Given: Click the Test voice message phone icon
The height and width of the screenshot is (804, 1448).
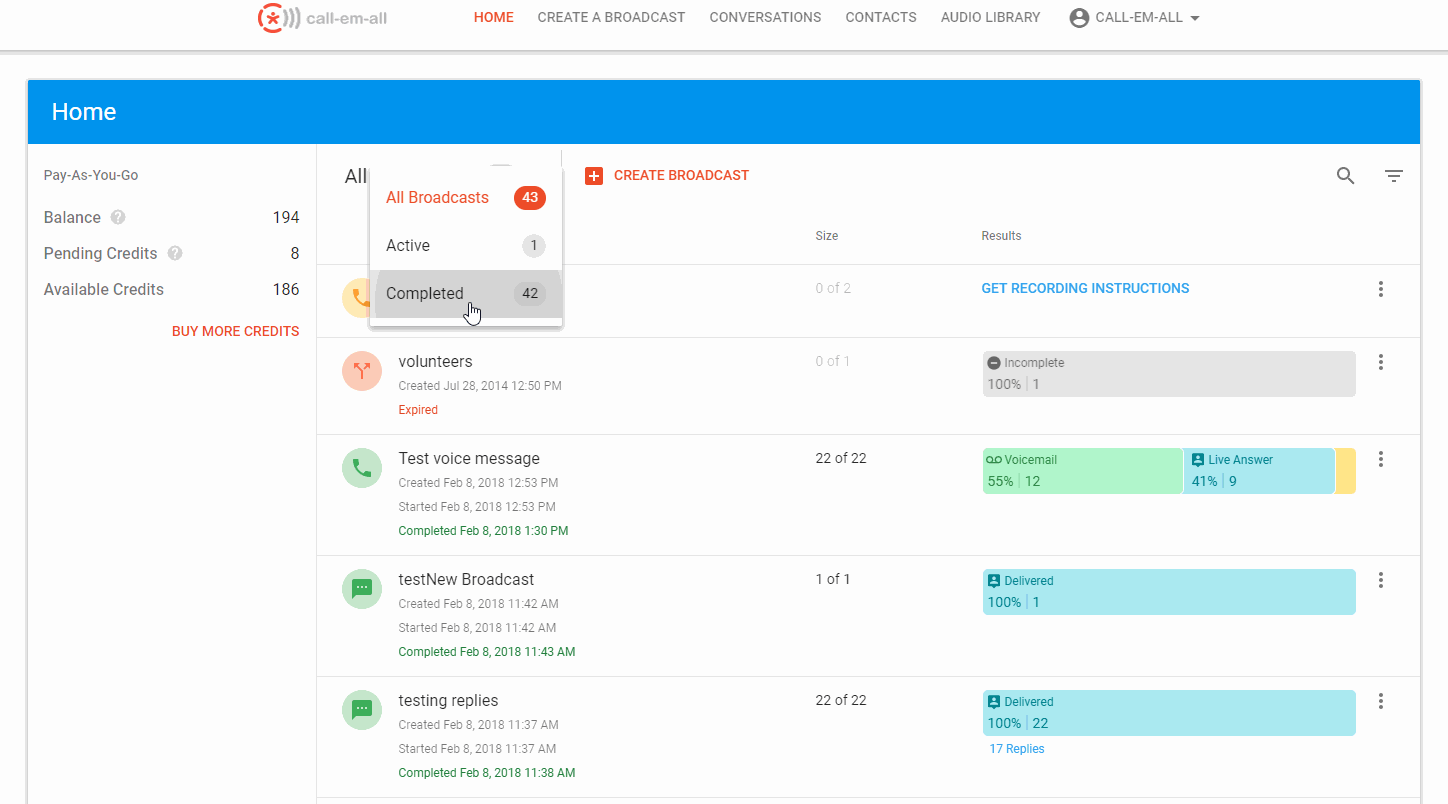Looking at the screenshot, I should 362,467.
